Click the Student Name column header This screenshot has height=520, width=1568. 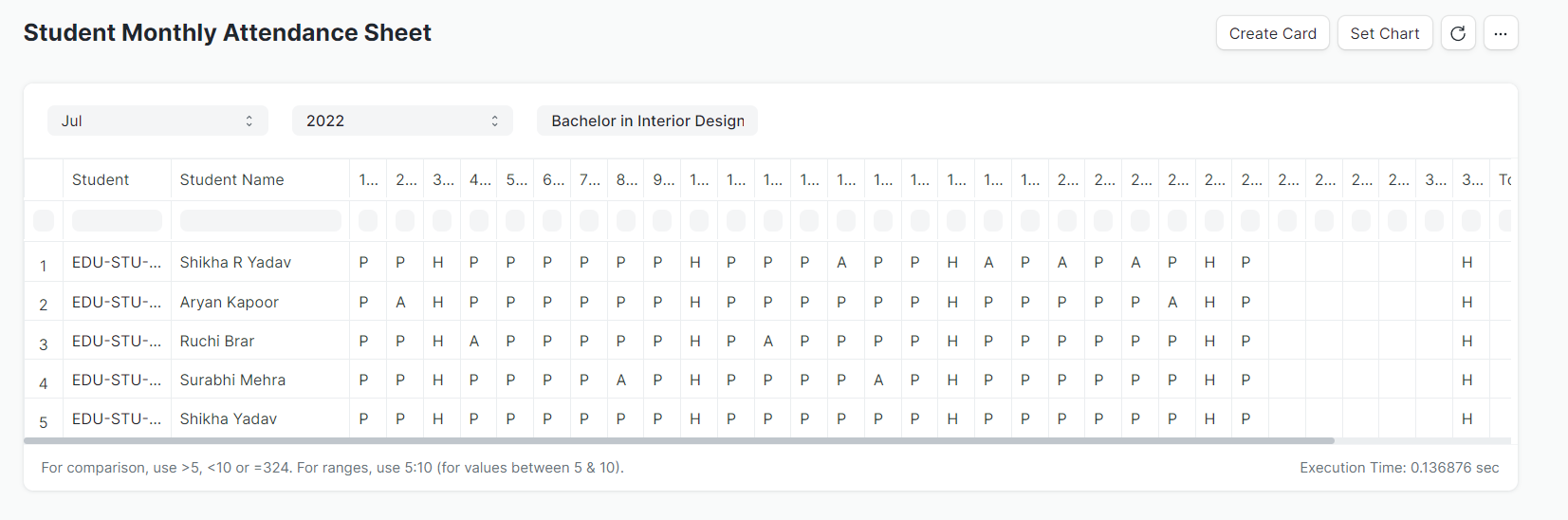coord(231,179)
